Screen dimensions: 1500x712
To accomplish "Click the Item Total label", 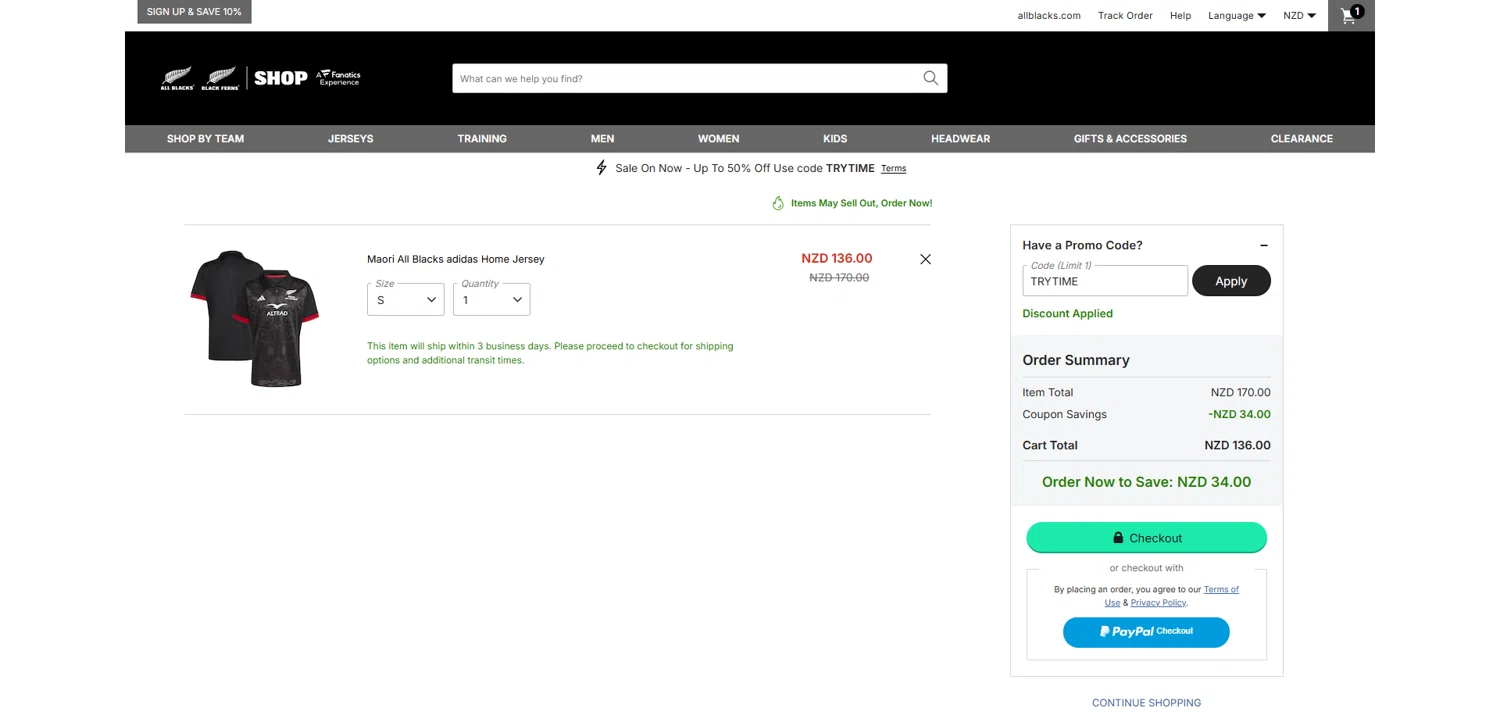I will pyautogui.click(x=1047, y=393).
